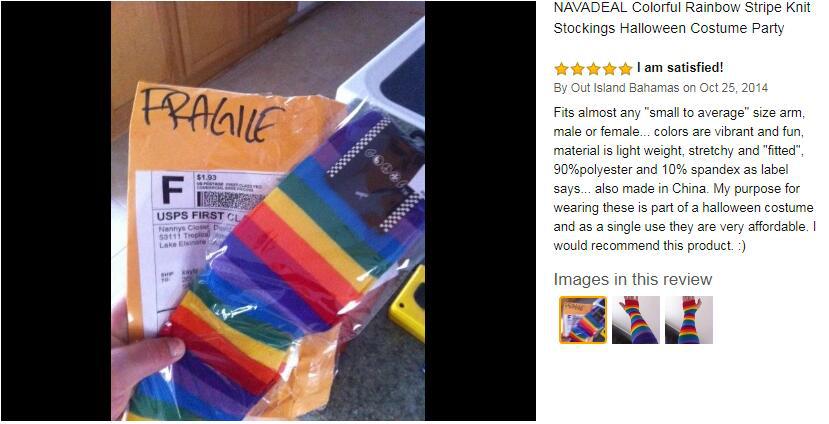829x424 pixels.
Task: Click the last gold rating star
Action: coord(625,69)
